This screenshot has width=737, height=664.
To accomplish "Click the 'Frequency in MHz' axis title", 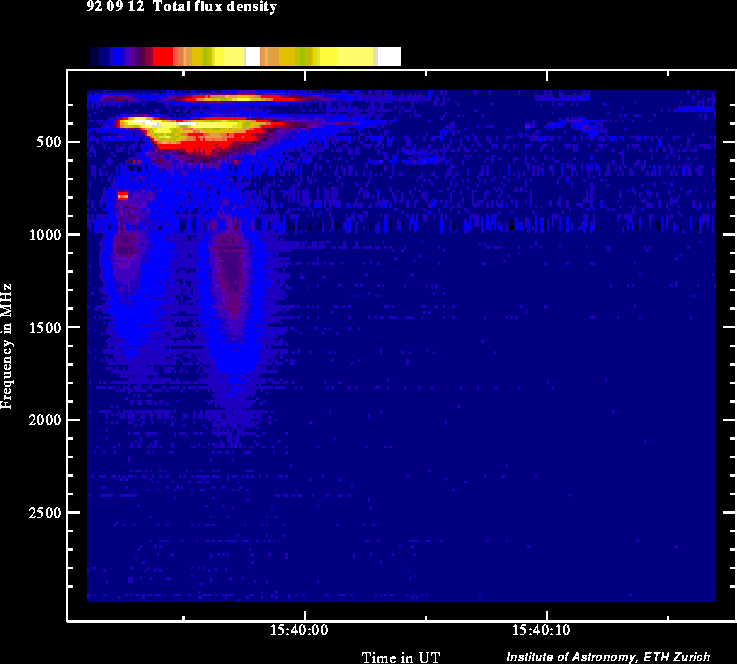I will [x=6, y=346].
